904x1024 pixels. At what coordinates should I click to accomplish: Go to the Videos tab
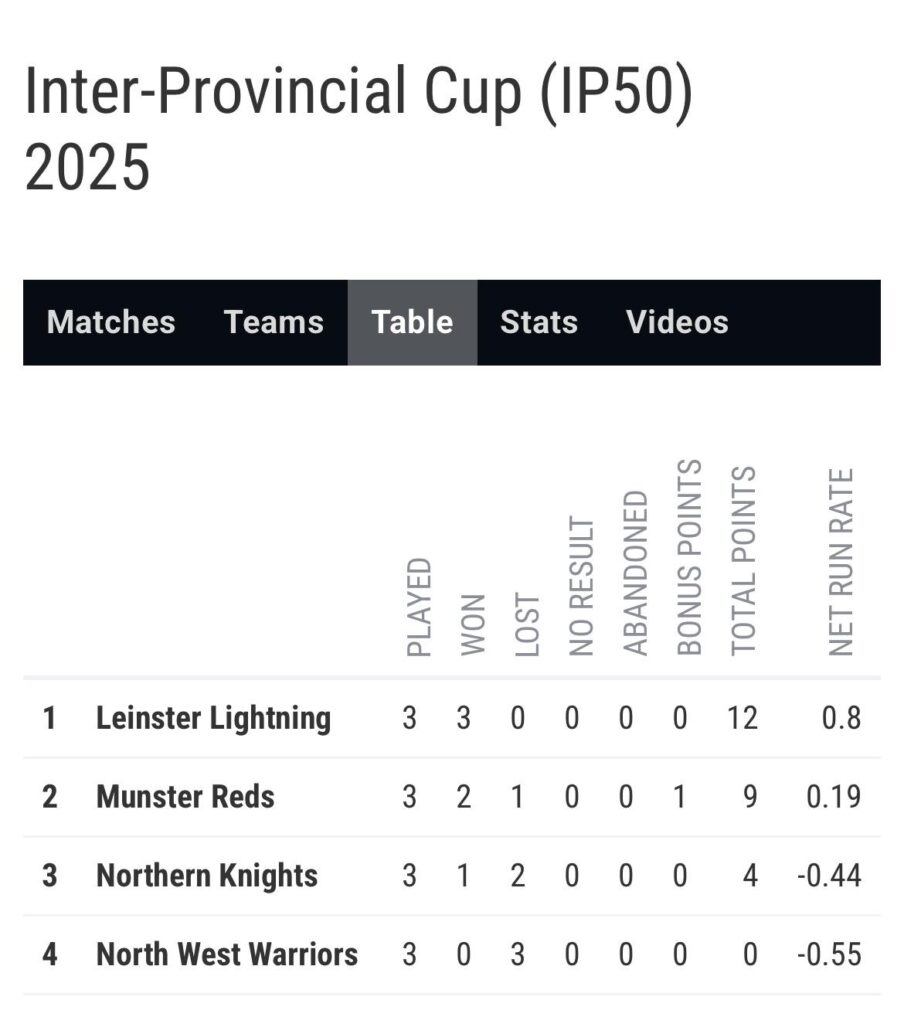click(x=677, y=322)
